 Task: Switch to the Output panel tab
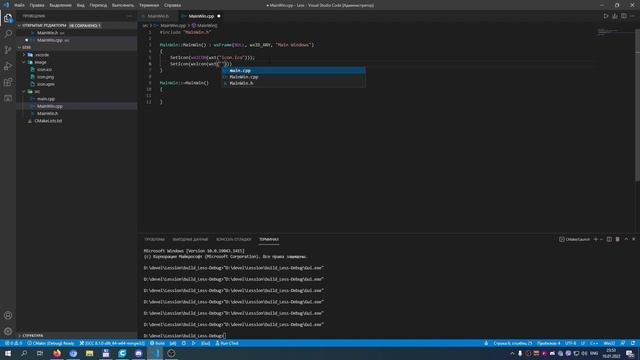190,239
